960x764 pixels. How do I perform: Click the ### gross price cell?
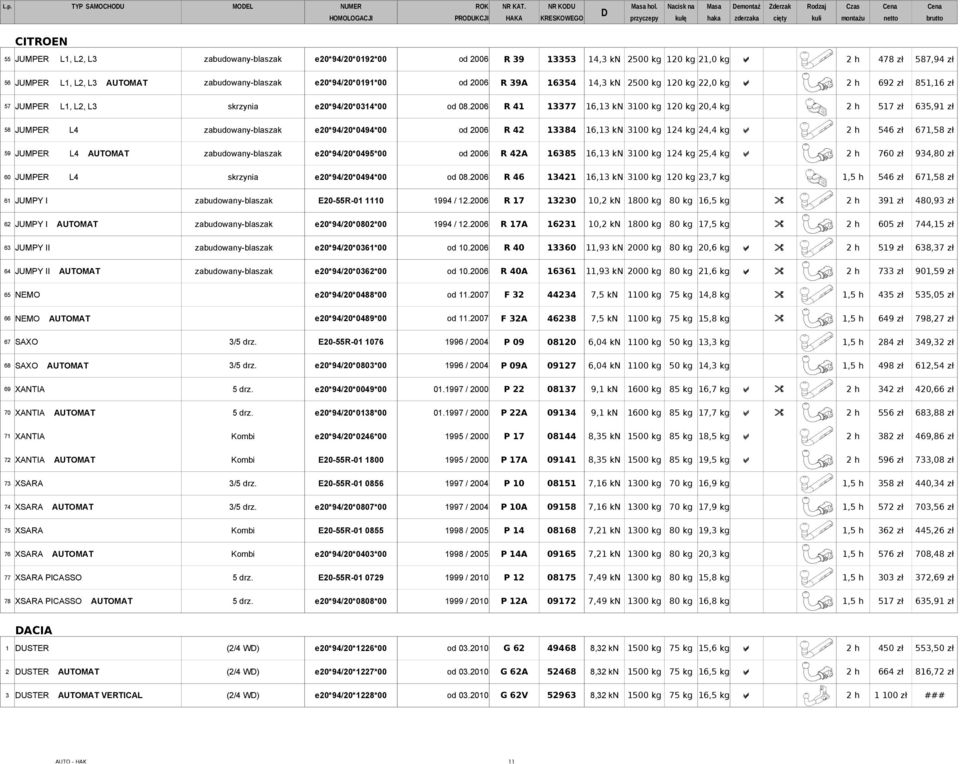(x=934, y=695)
